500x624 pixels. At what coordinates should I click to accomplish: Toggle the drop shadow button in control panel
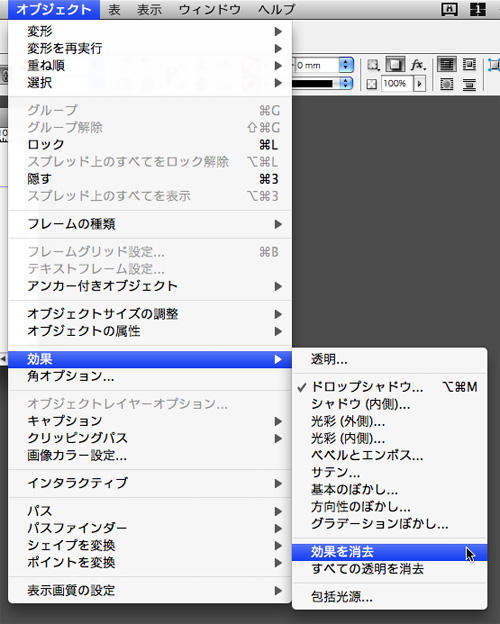pyautogui.click(x=395, y=64)
